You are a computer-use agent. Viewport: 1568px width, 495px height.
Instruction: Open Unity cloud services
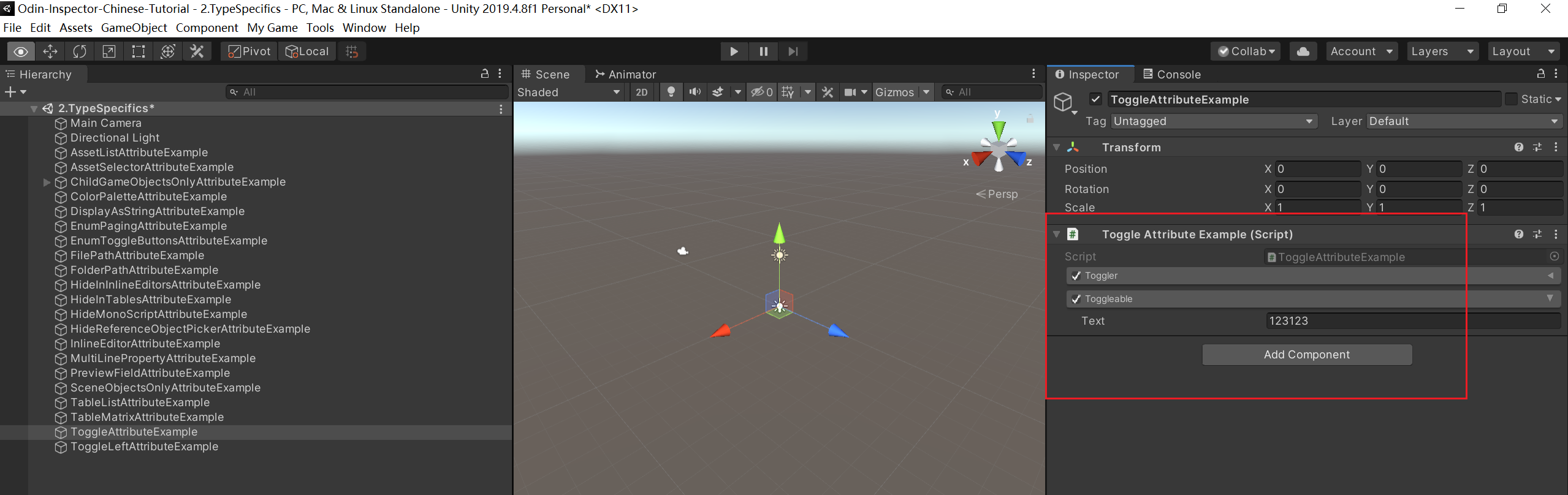(x=1303, y=51)
